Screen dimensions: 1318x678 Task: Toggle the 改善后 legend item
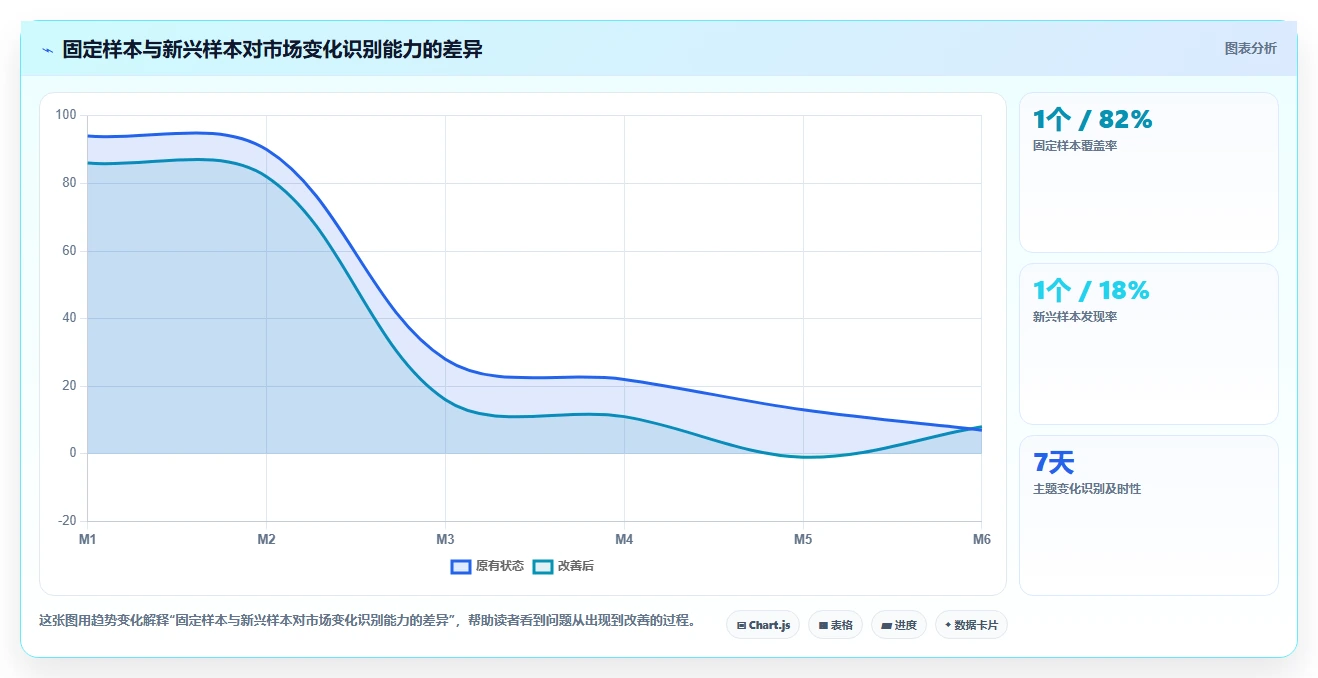563,566
